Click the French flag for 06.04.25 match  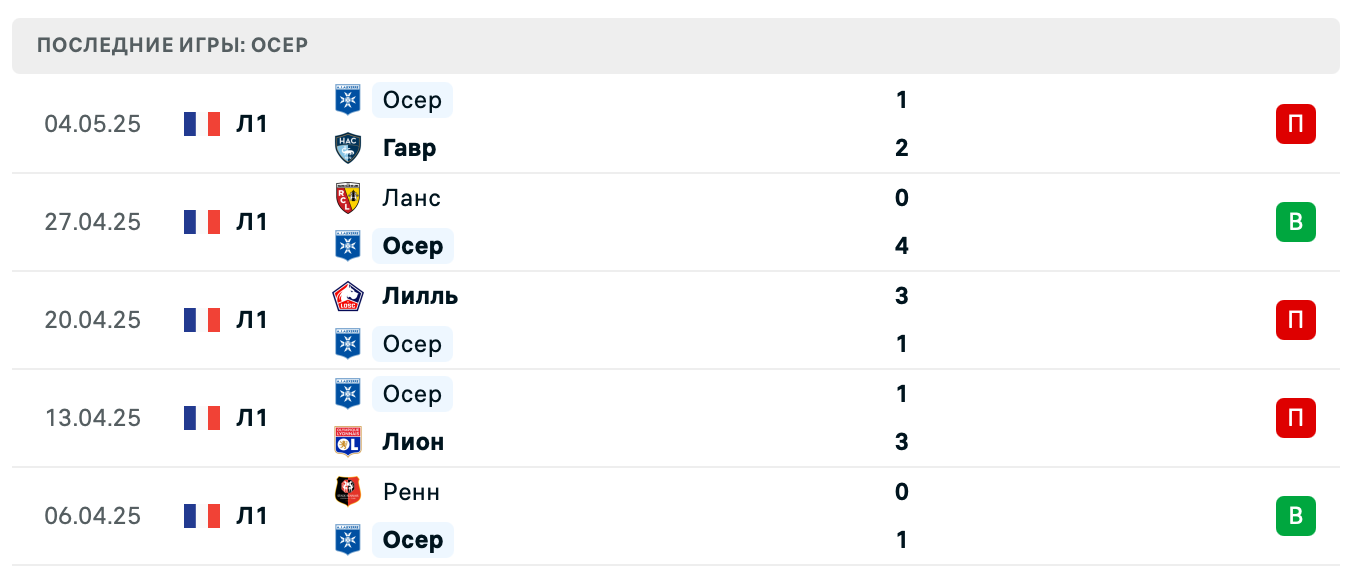click(x=202, y=516)
